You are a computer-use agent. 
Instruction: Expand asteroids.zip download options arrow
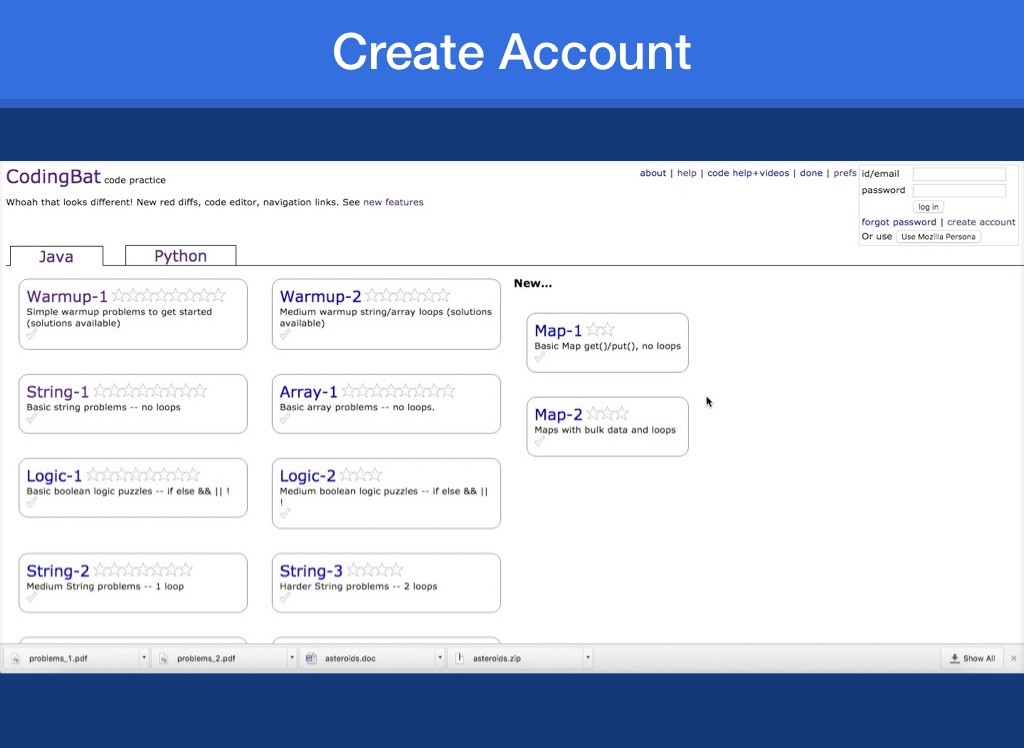tap(587, 659)
